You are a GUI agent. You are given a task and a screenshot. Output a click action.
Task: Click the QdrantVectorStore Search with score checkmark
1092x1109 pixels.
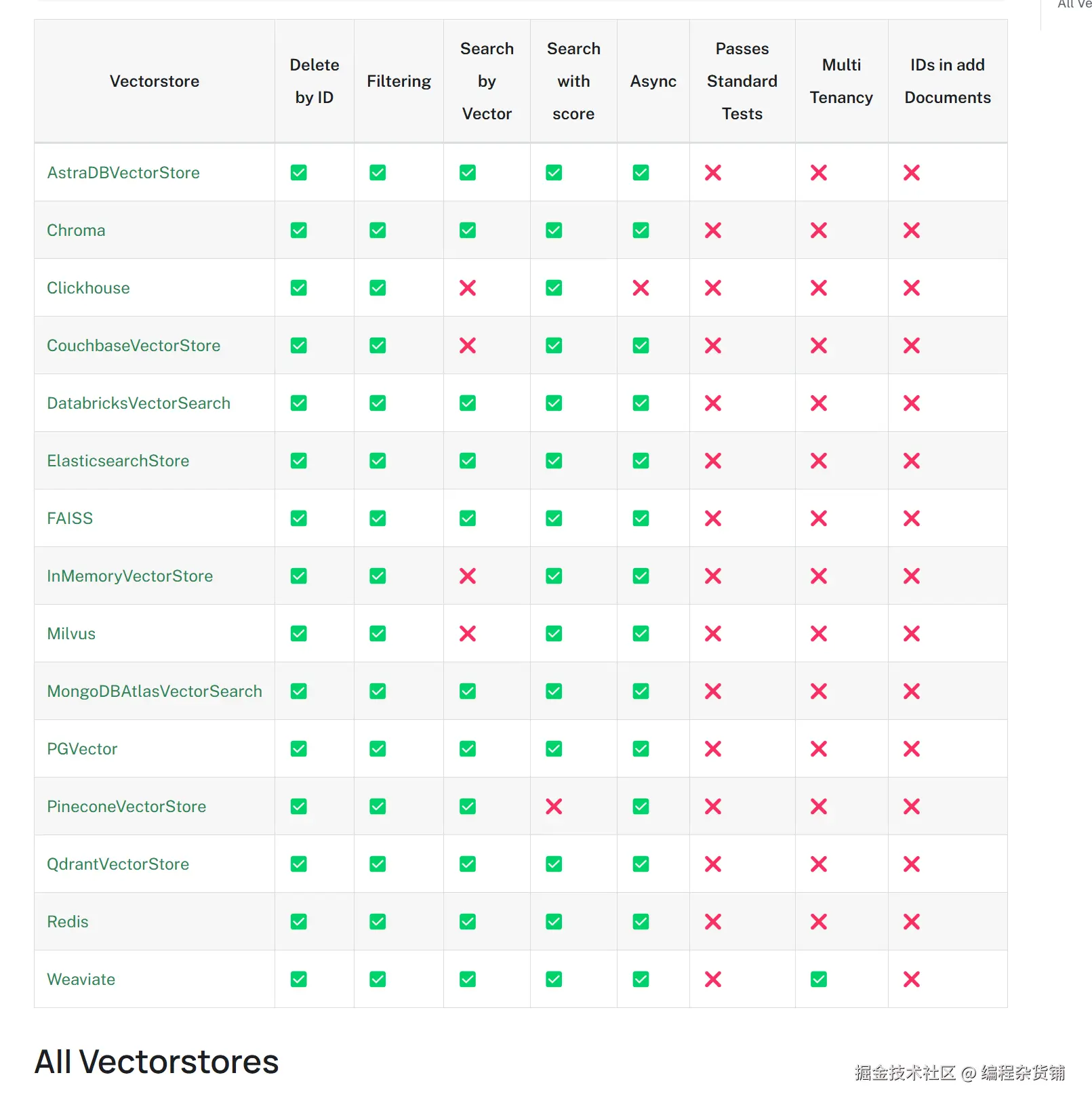coord(554,864)
